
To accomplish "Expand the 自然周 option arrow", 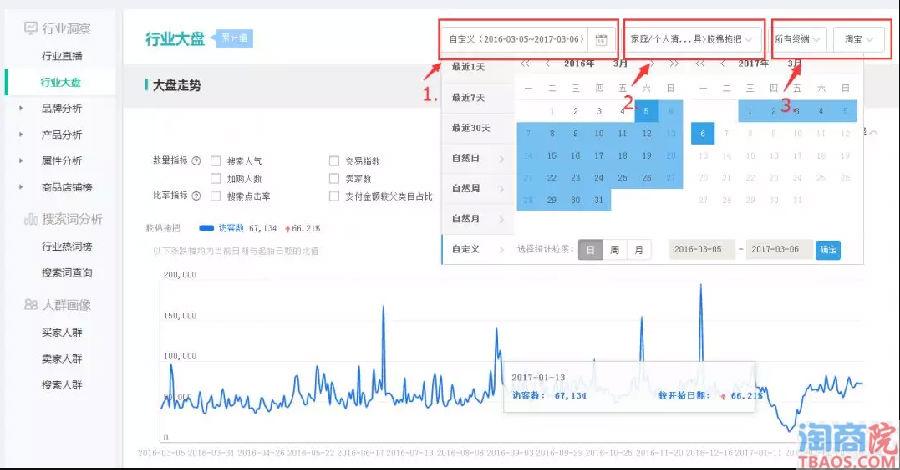I will coord(502,189).
